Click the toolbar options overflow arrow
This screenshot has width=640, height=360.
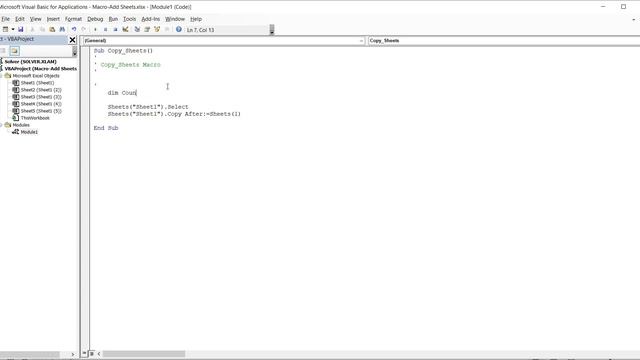click(272, 30)
